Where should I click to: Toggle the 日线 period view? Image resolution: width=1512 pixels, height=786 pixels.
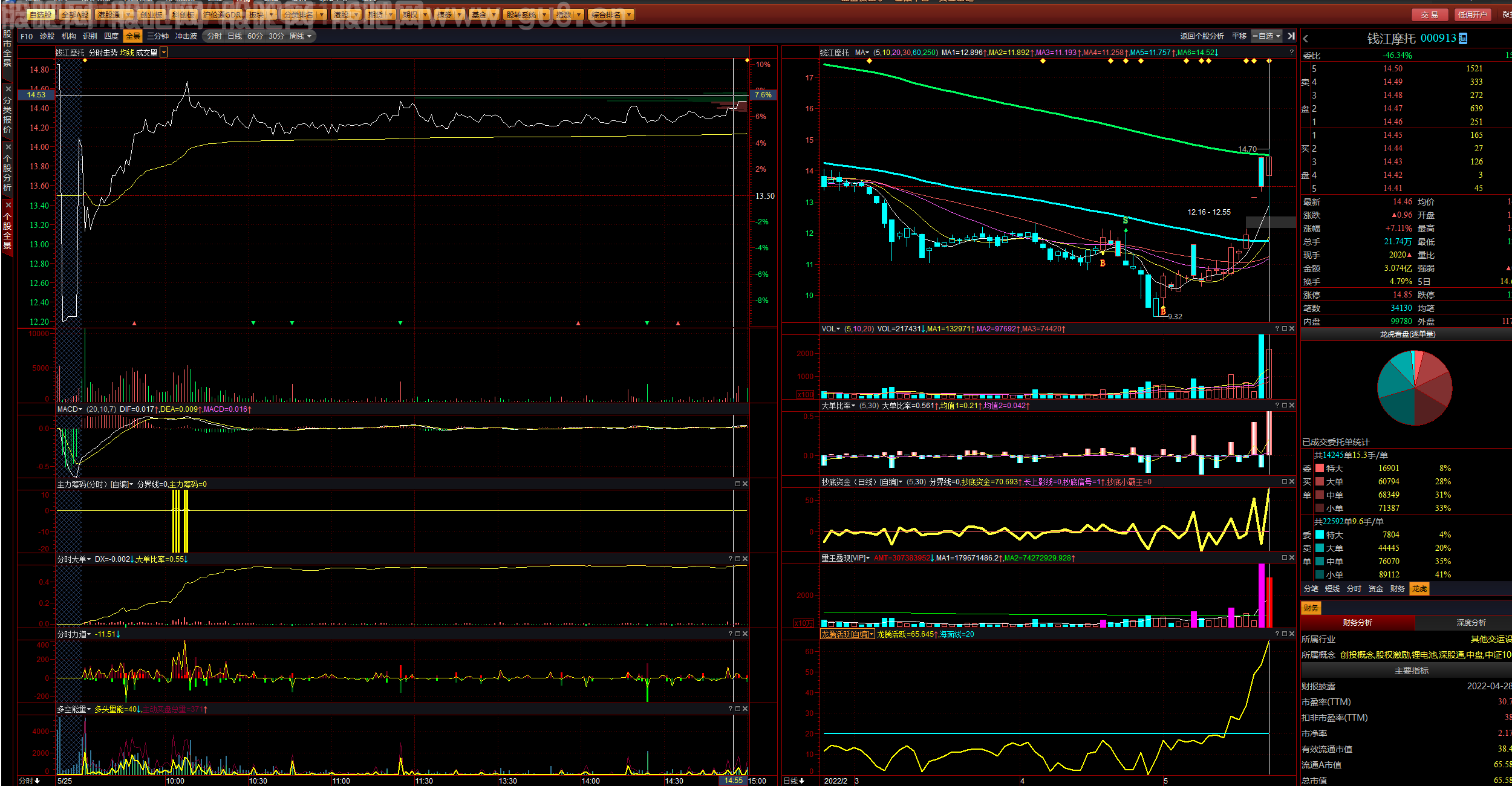(235, 36)
